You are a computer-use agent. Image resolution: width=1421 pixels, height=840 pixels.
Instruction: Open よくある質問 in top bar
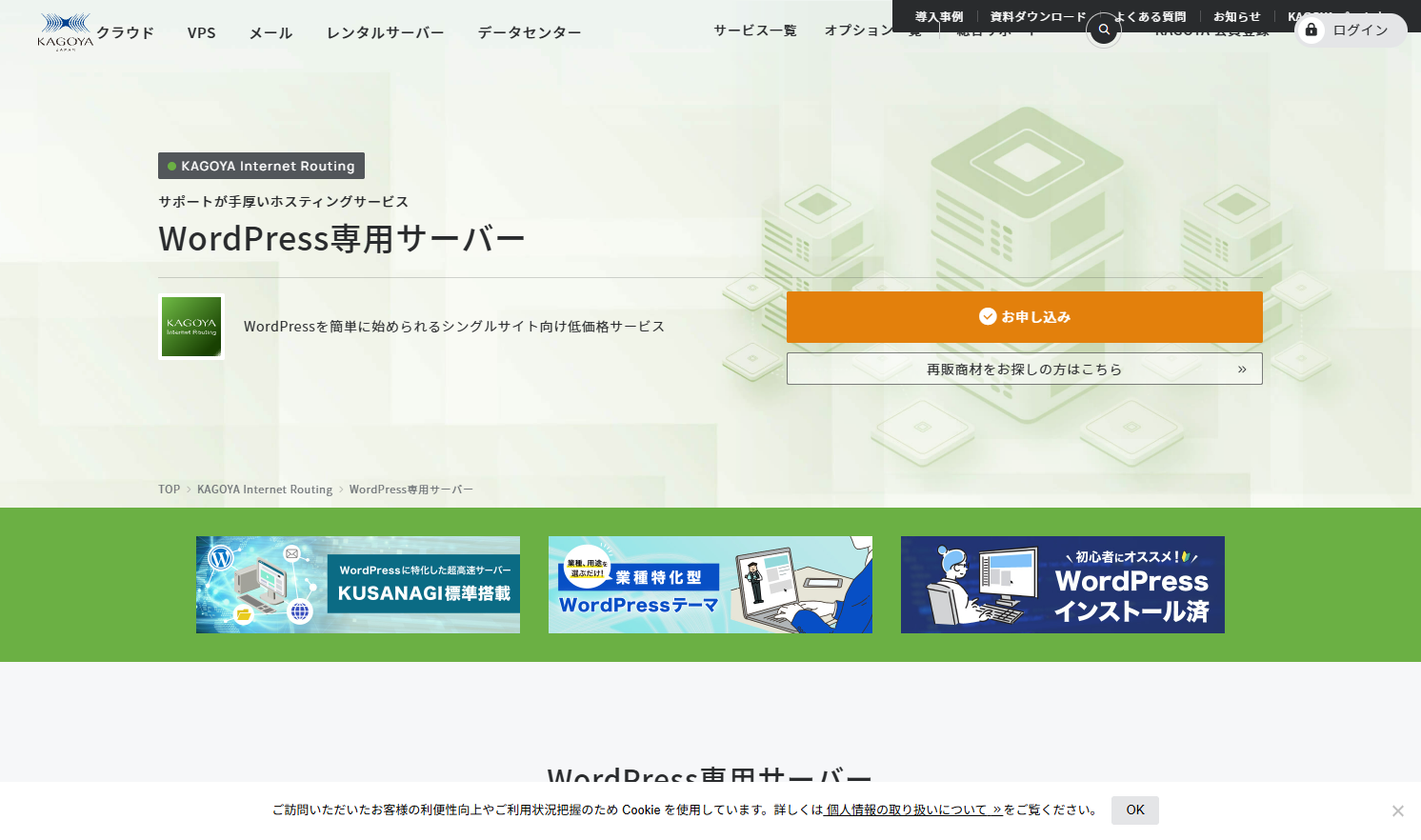tap(1150, 16)
